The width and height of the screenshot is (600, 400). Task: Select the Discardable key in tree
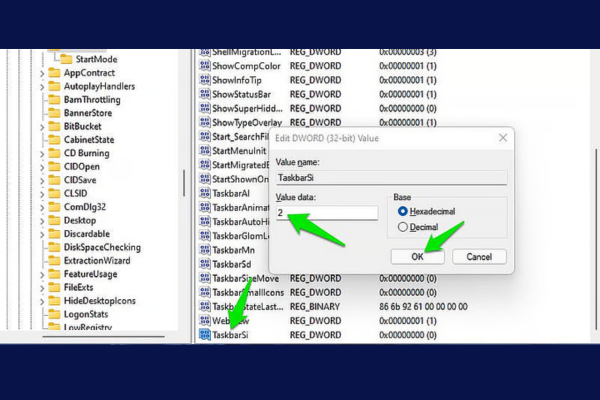coord(87,234)
